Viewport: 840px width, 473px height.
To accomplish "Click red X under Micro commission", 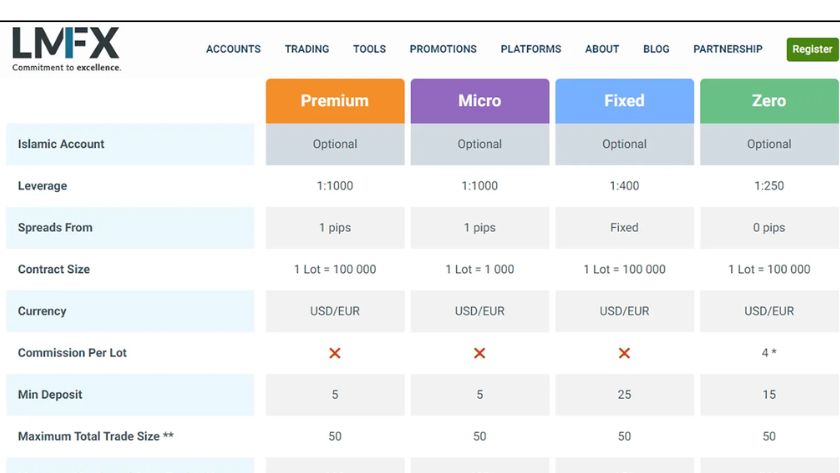I will (480, 353).
